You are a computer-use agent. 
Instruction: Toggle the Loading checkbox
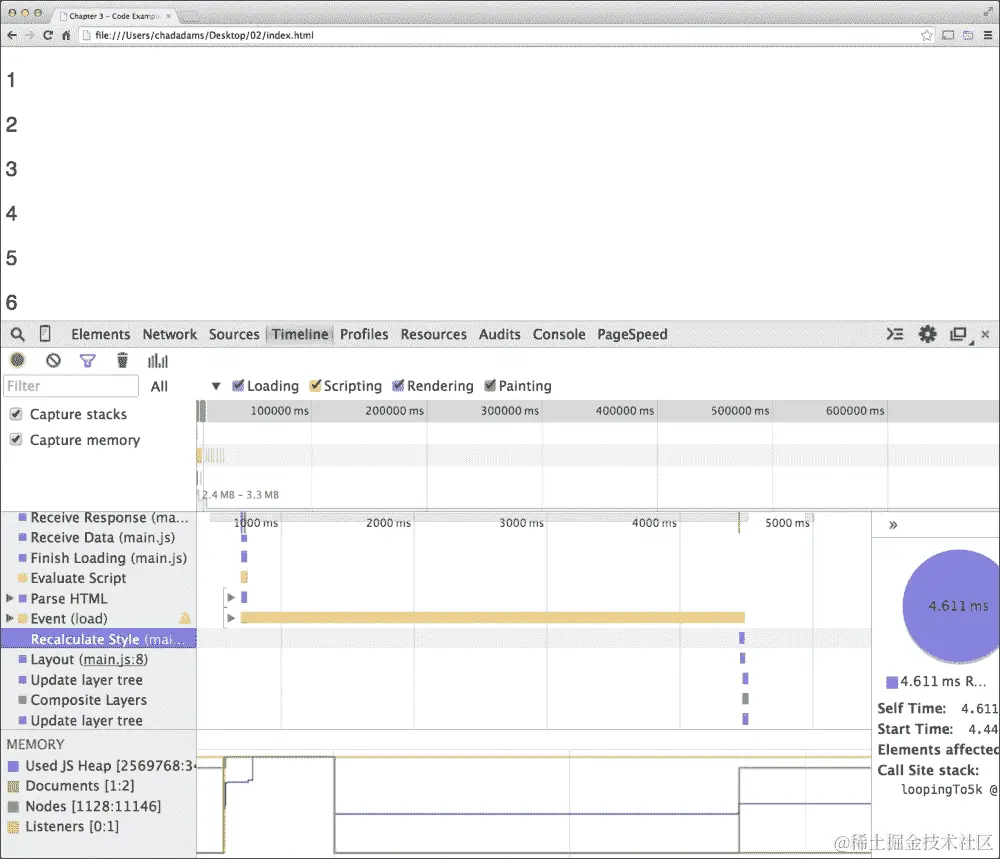(x=238, y=385)
